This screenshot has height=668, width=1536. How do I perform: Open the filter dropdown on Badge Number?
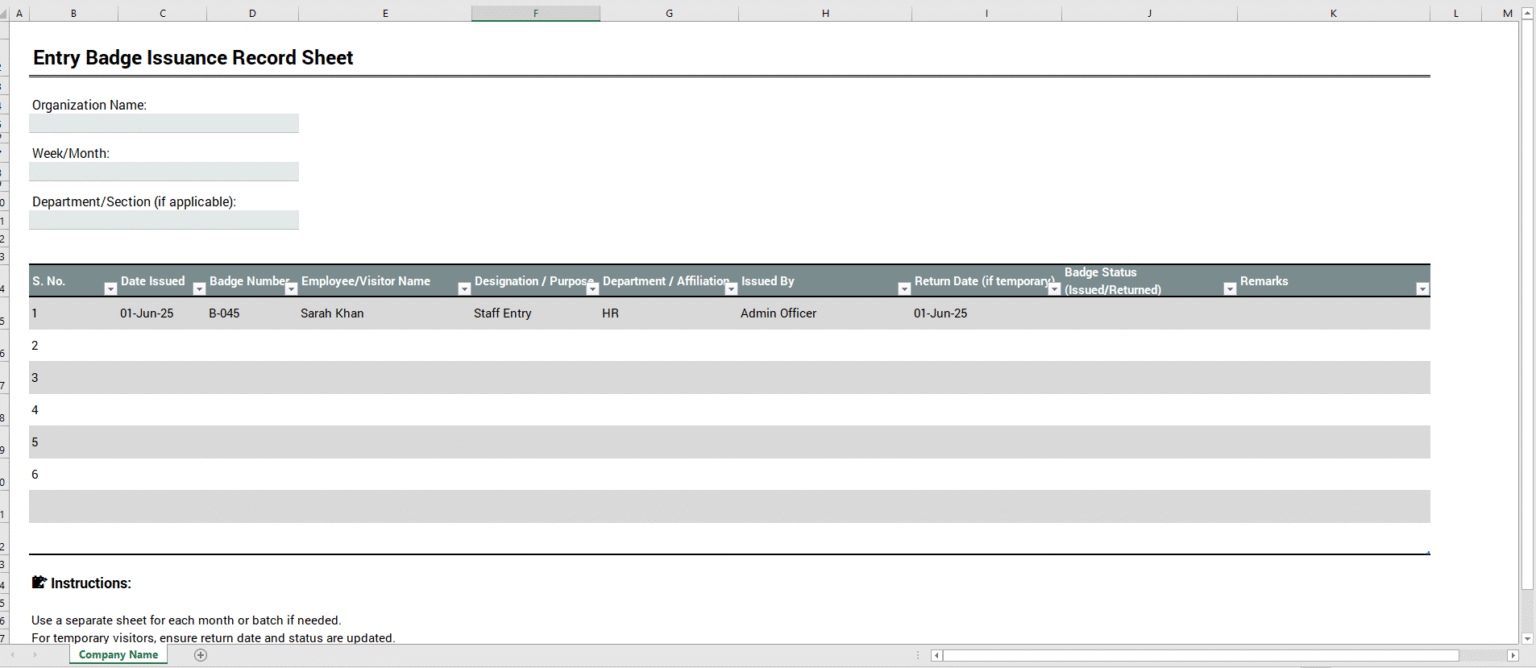(x=291, y=289)
